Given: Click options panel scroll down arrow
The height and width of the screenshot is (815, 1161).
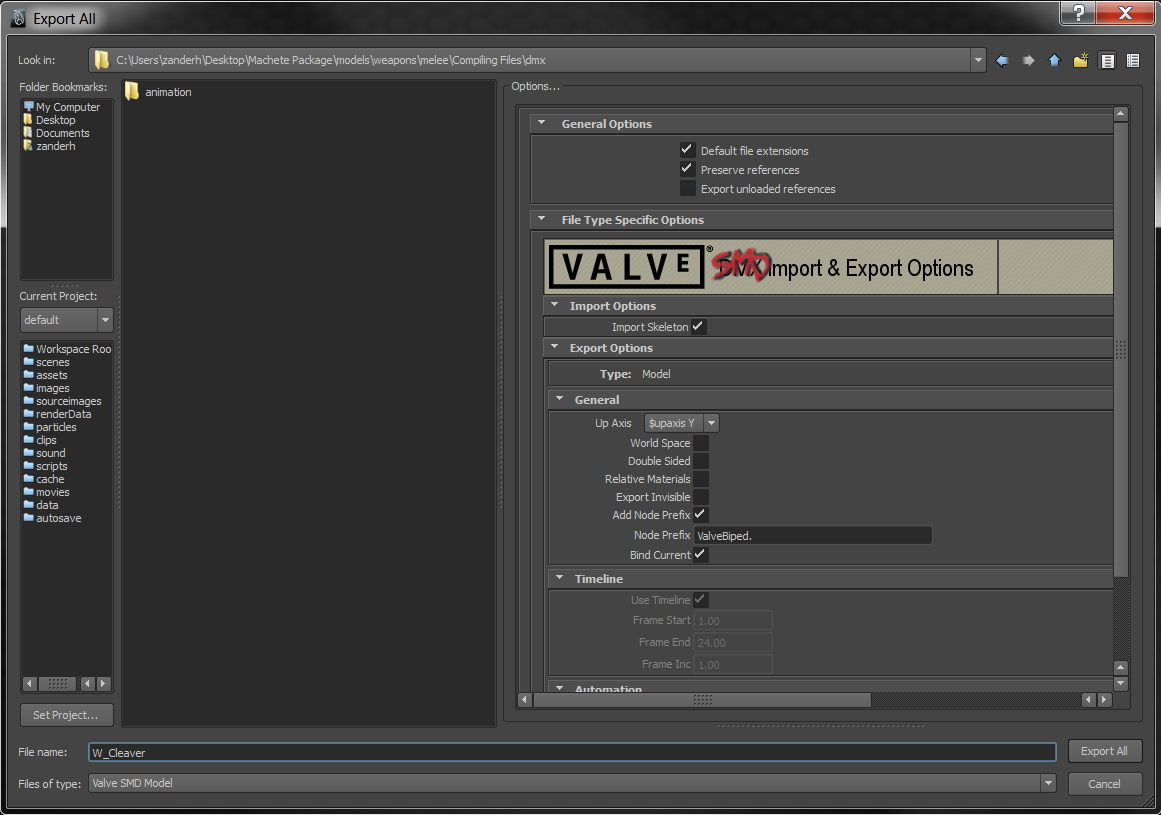Looking at the screenshot, I should point(1120,683).
